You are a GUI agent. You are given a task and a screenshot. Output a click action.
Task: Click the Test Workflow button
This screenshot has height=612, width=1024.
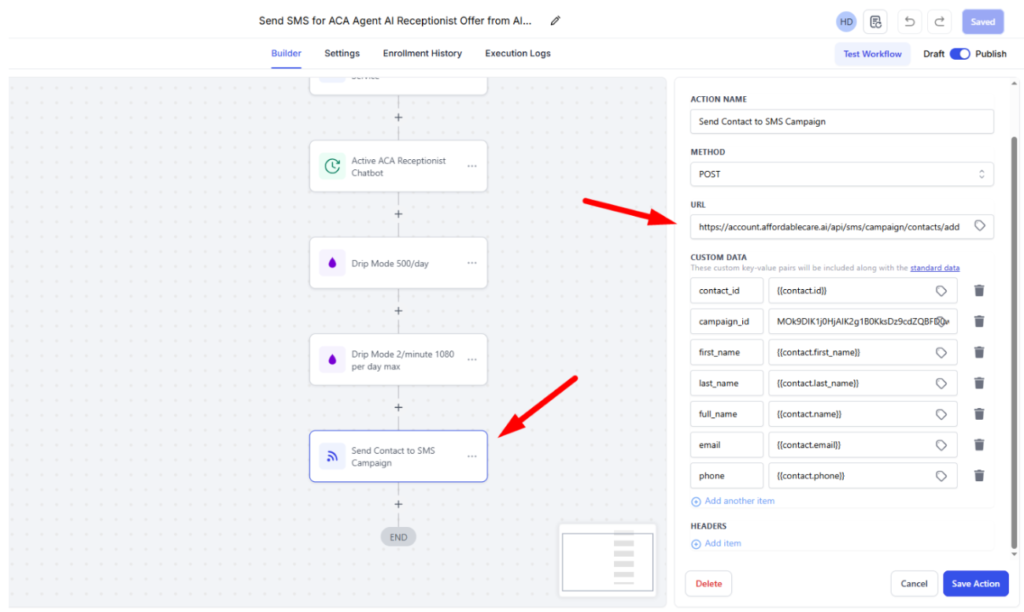point(872,54)
